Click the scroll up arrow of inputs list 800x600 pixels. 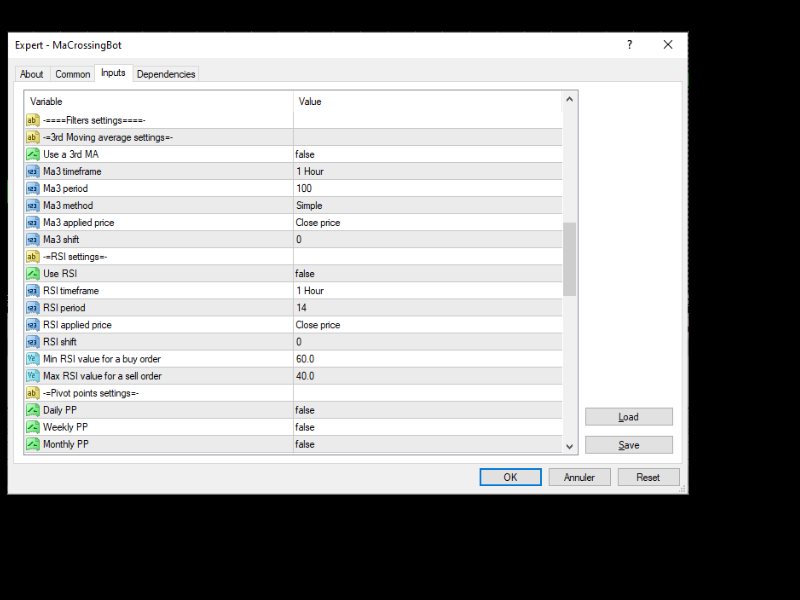569,99
